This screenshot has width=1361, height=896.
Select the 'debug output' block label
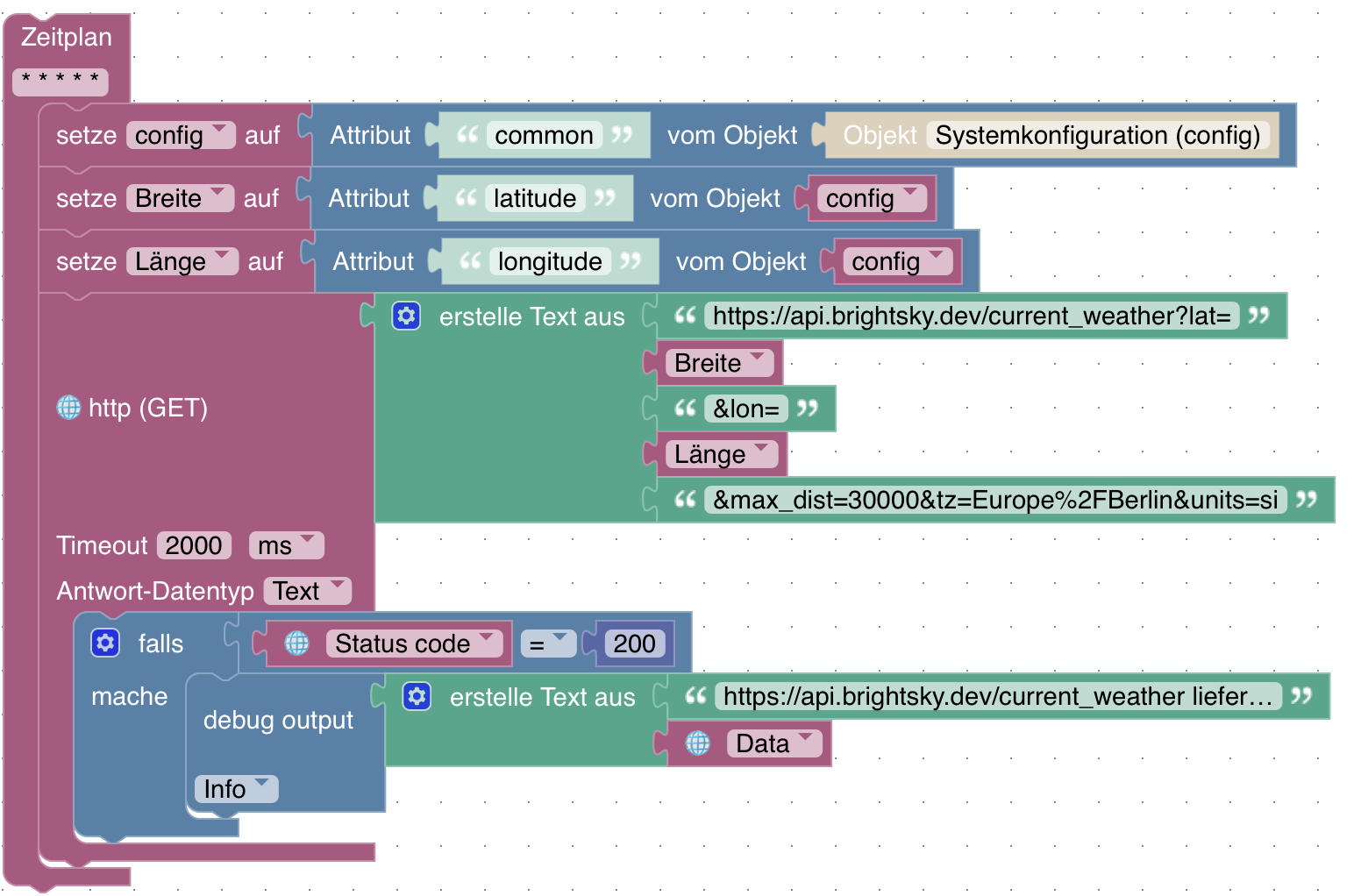pos(278,720)
